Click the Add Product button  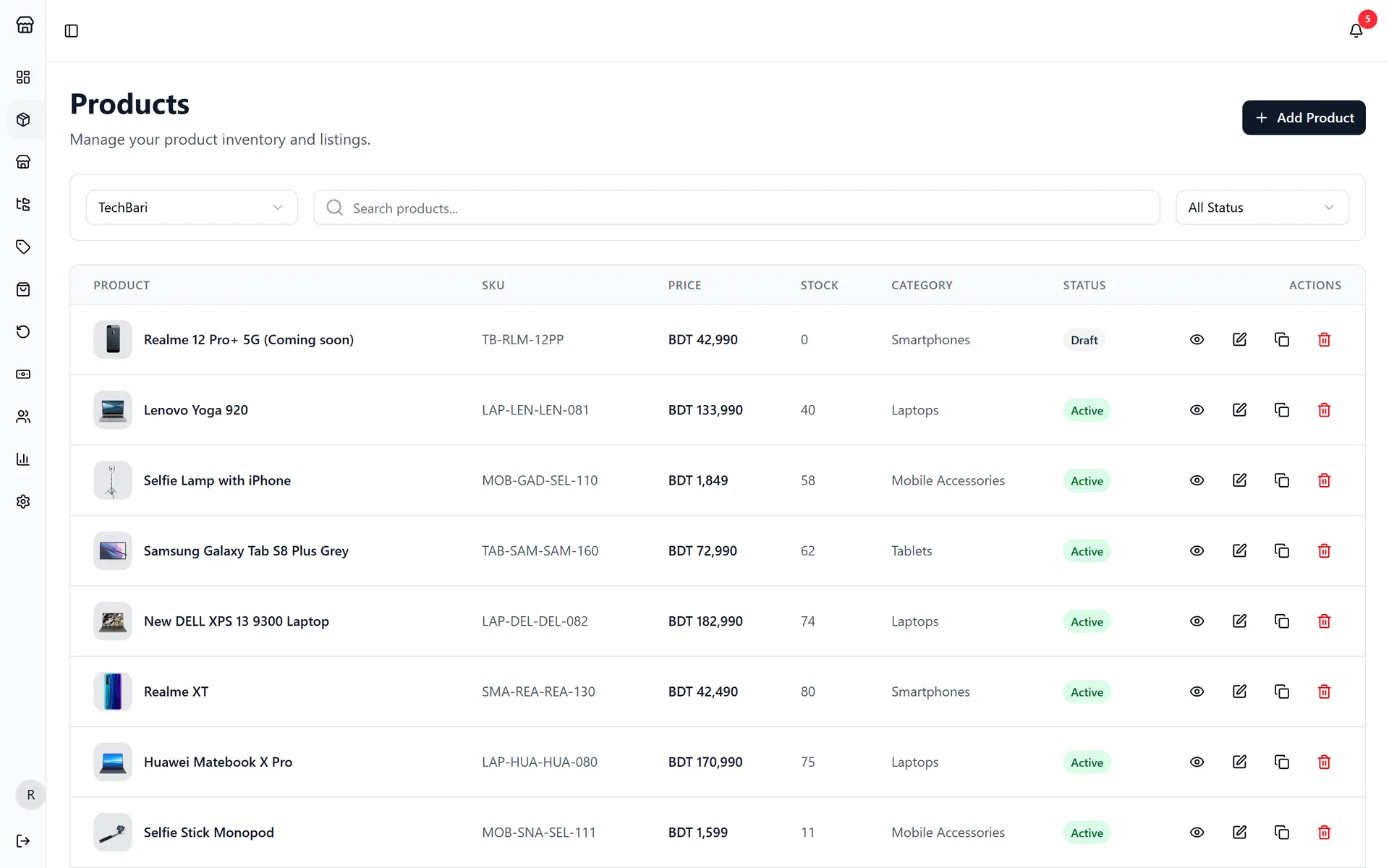pos(1304,118)
